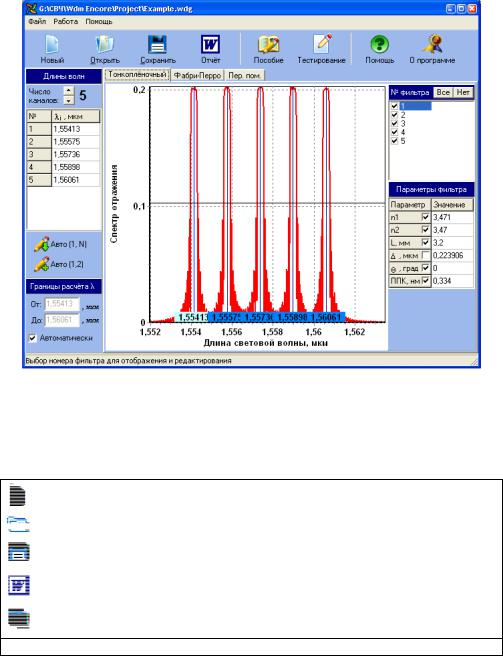Open the Помощь menu in menu bar
This screenshot has height=656, width=503.
pyautogui.click(x=99, y=22)
